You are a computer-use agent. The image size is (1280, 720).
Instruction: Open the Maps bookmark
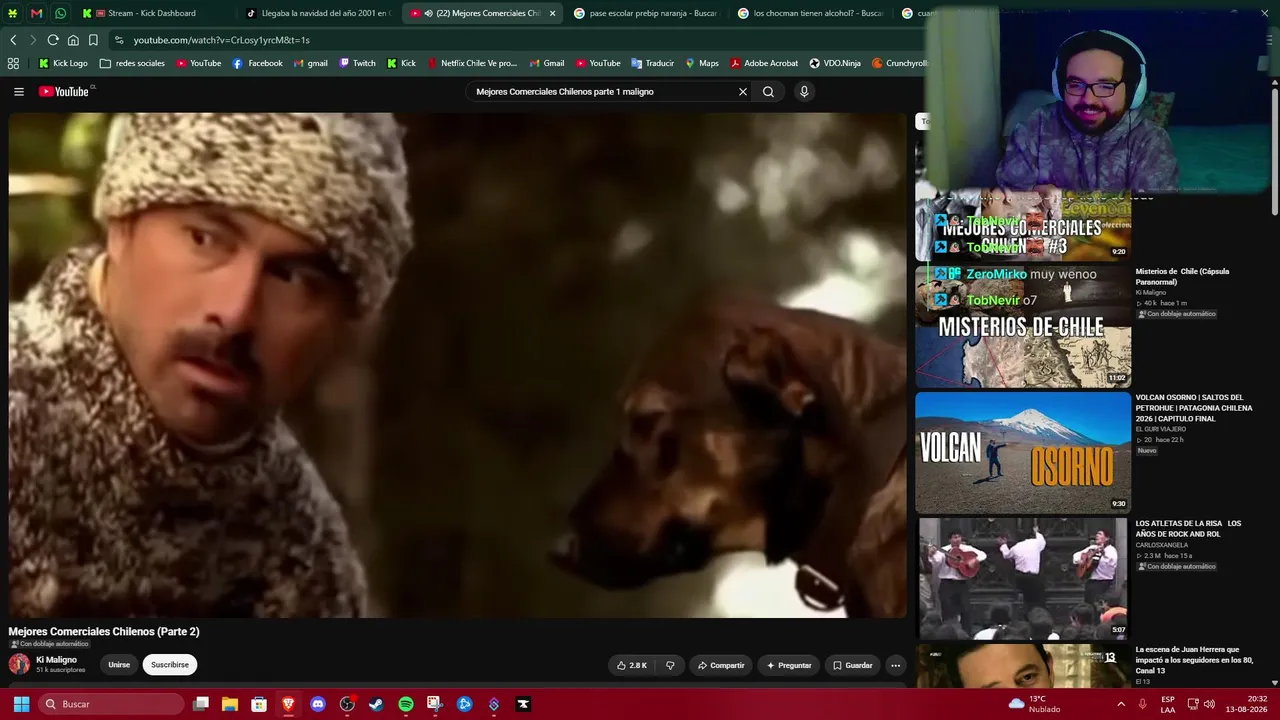click(x=701, y=63)
